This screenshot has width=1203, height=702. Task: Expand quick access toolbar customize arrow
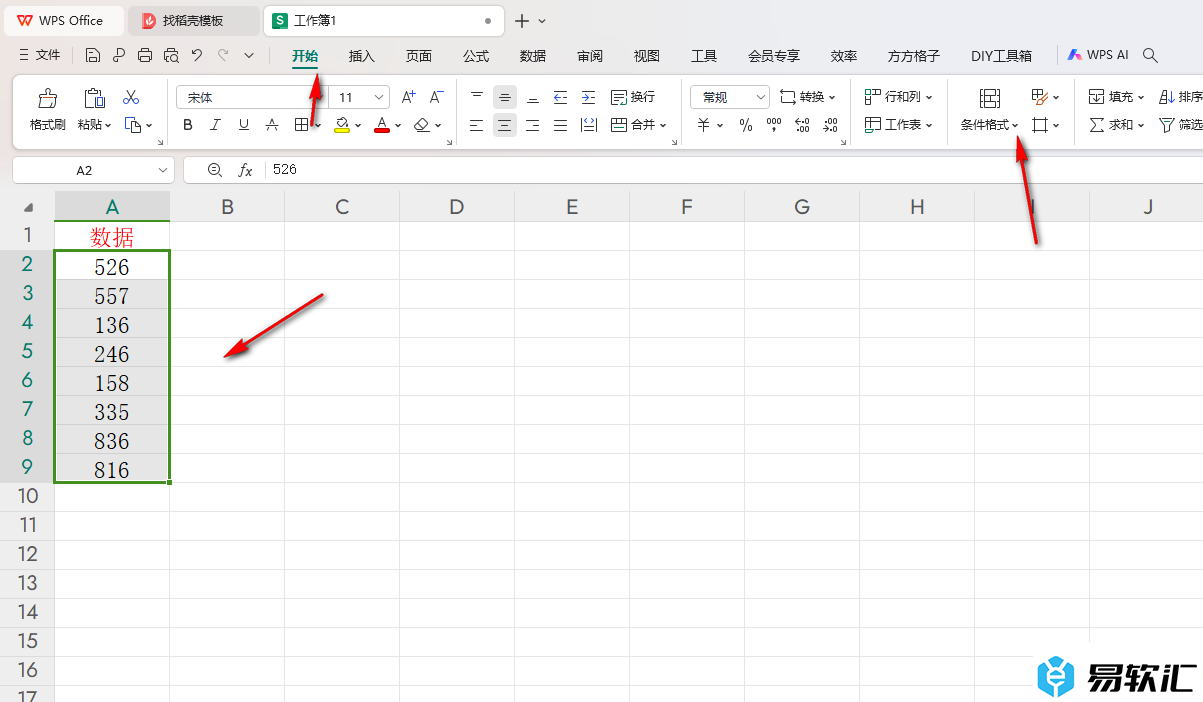tap(249, 56)
